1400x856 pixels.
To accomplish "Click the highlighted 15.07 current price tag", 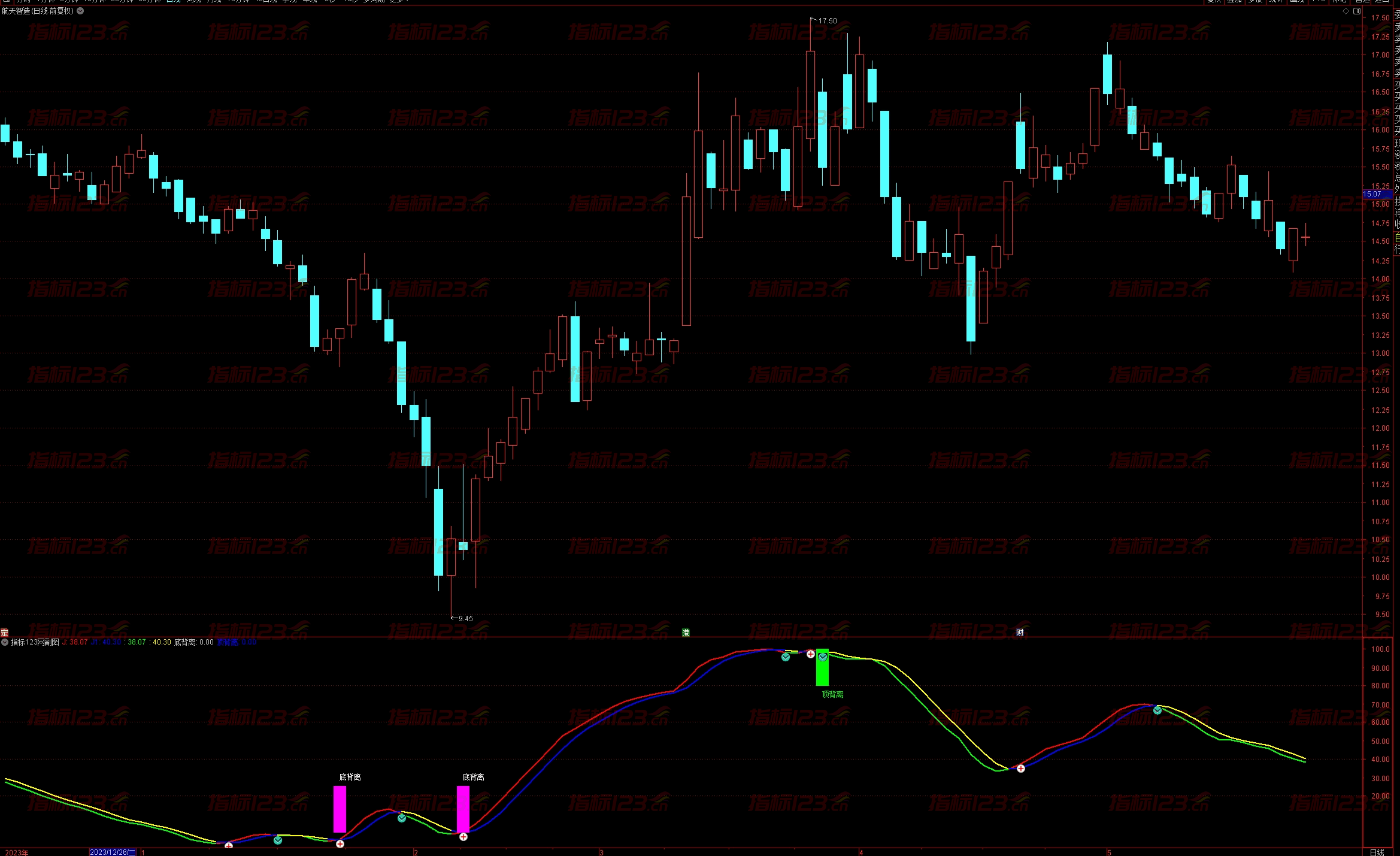I will [x=1377, y=194].
